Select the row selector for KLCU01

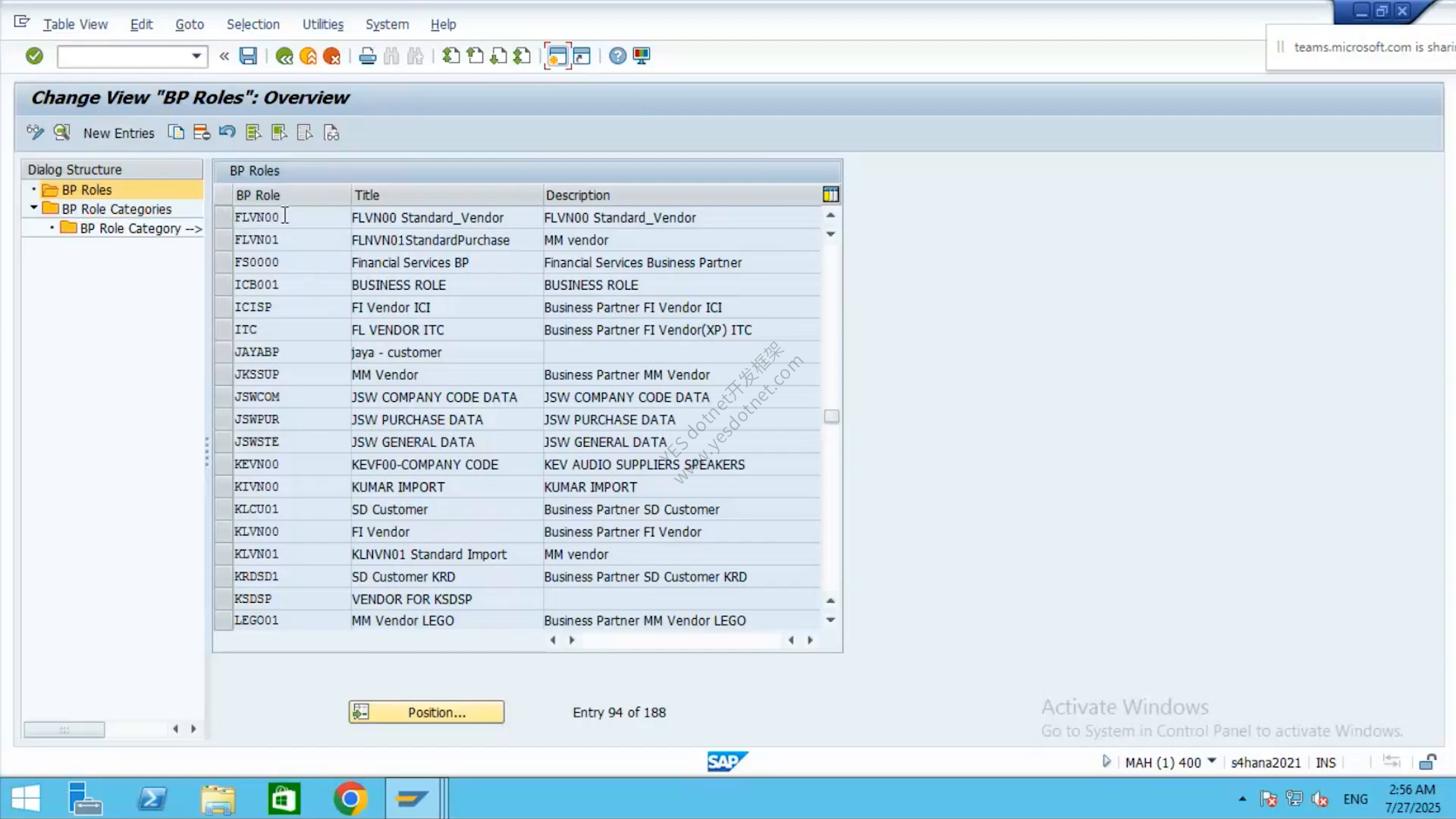(223, 509)
